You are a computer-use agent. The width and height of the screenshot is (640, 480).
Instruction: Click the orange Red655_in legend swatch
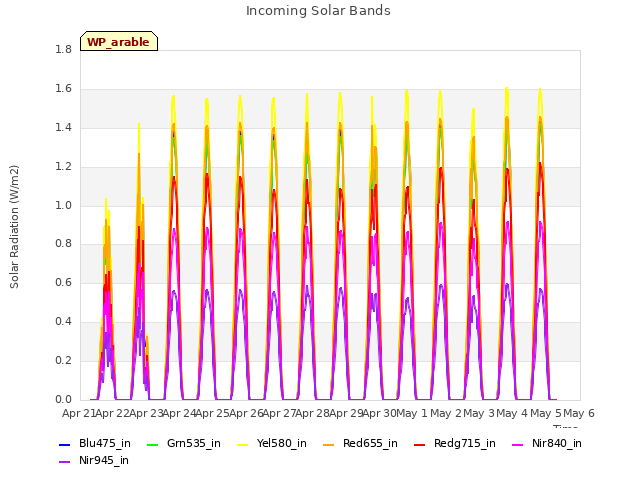tap(329, 444)
